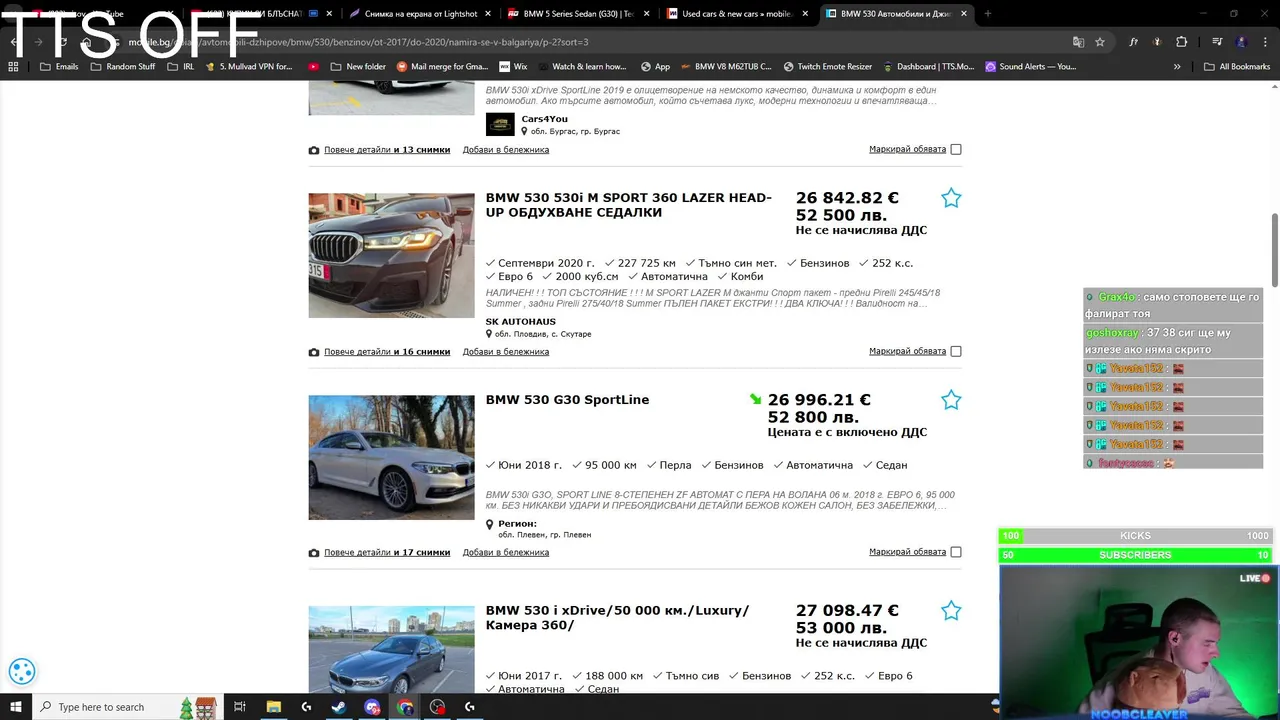This screenshot has width=1280, height=720.
Task: Open 'Повече детайли и 13 снимки' link
Action: pyautogui.click(x=387, y=150)
